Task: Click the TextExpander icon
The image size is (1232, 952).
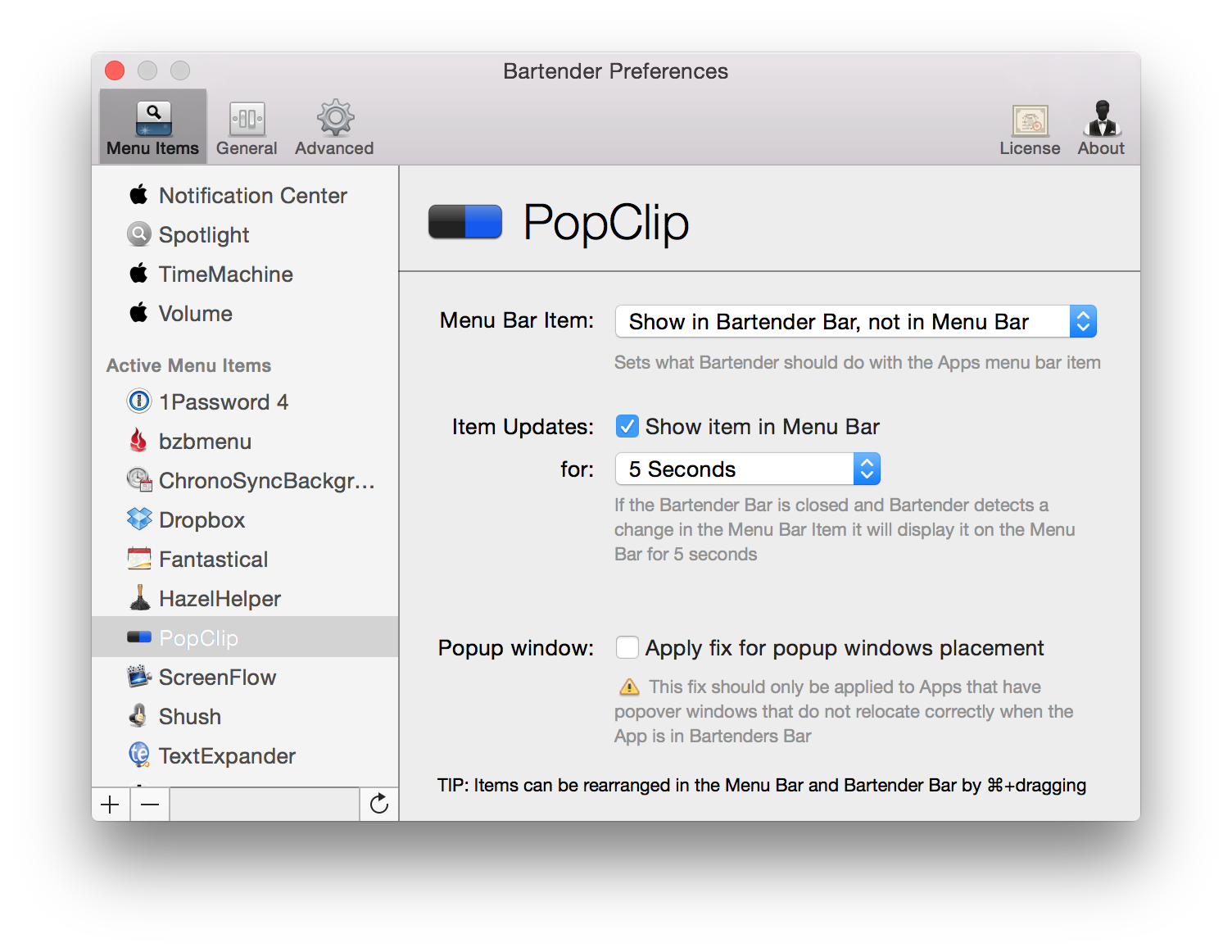Action: coord(139,755)
